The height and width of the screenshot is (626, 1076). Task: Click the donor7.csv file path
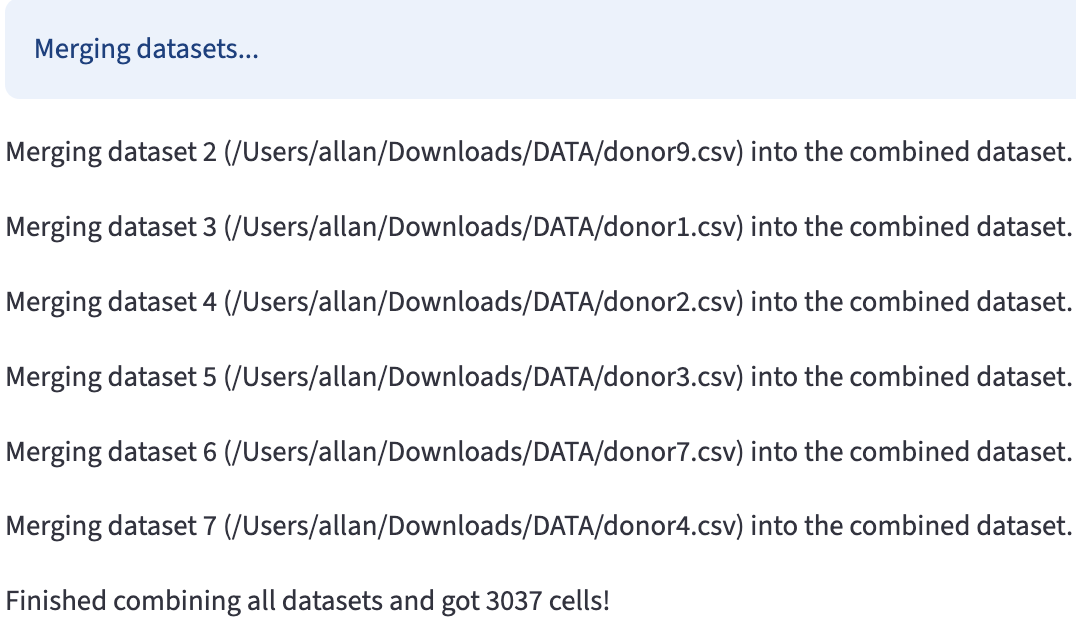[x=483, y=452]
